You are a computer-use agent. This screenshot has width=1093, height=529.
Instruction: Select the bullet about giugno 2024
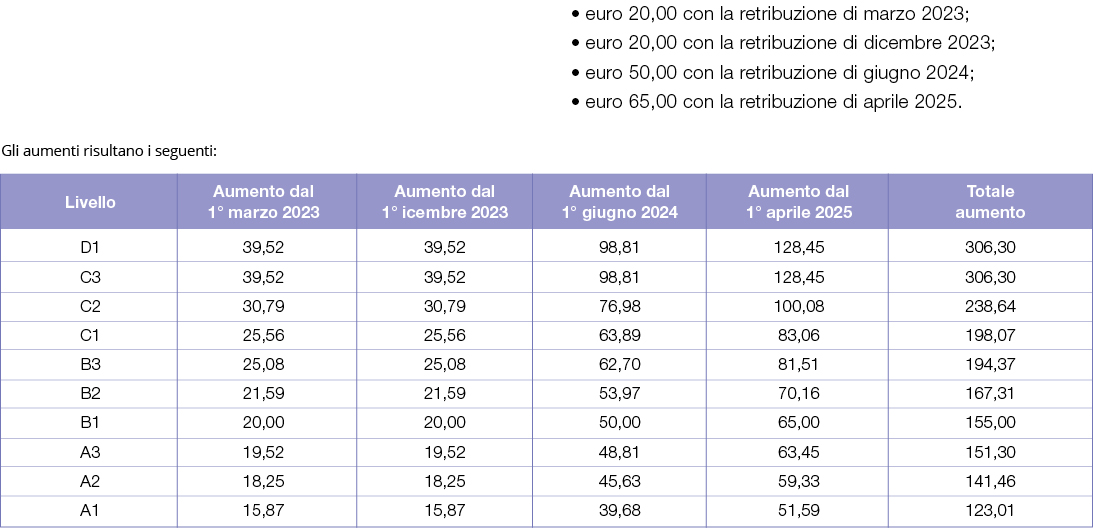point(772,72)
